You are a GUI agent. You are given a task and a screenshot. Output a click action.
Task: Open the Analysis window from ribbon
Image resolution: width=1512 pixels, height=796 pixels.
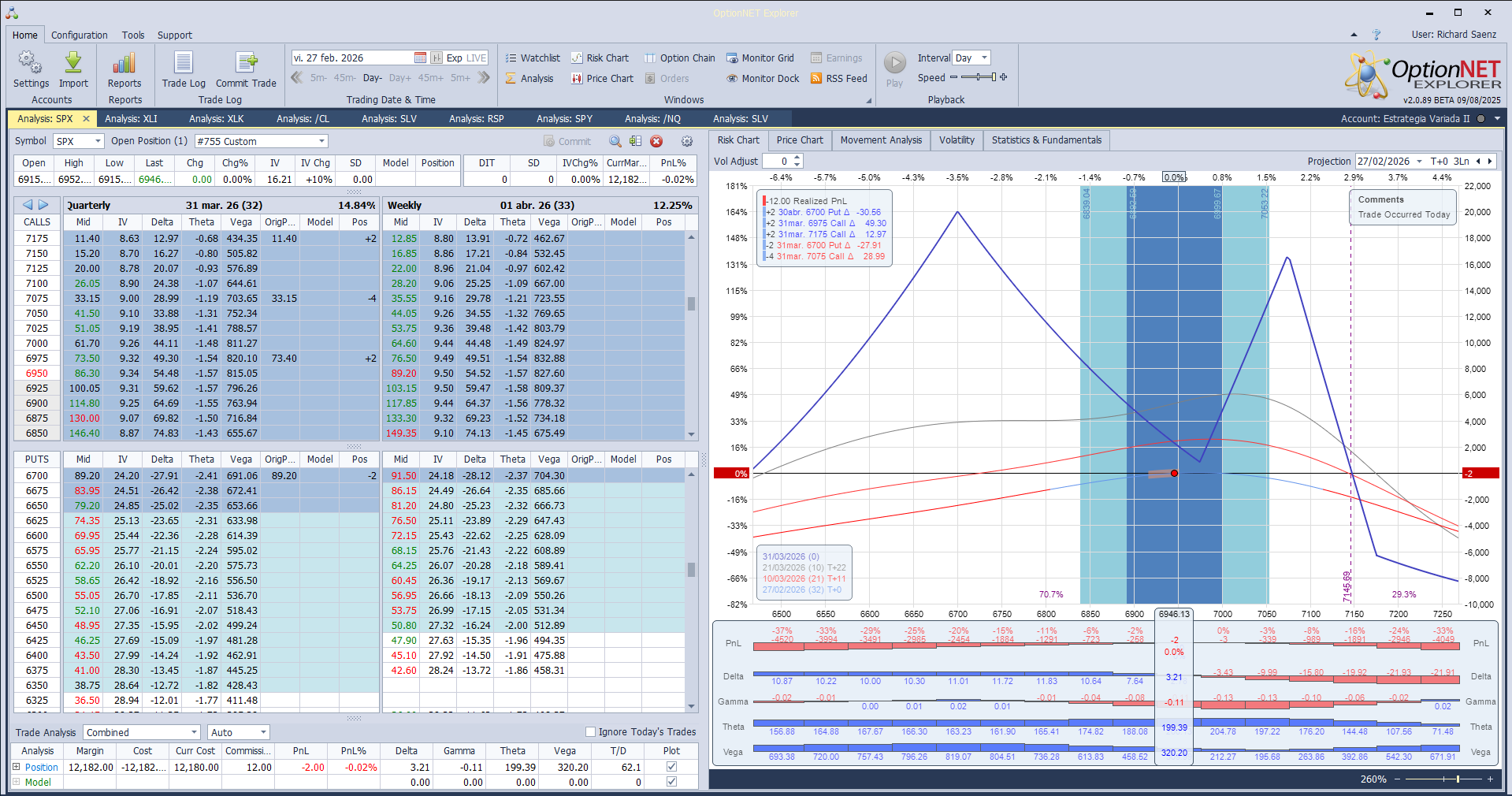coord(529,78)
